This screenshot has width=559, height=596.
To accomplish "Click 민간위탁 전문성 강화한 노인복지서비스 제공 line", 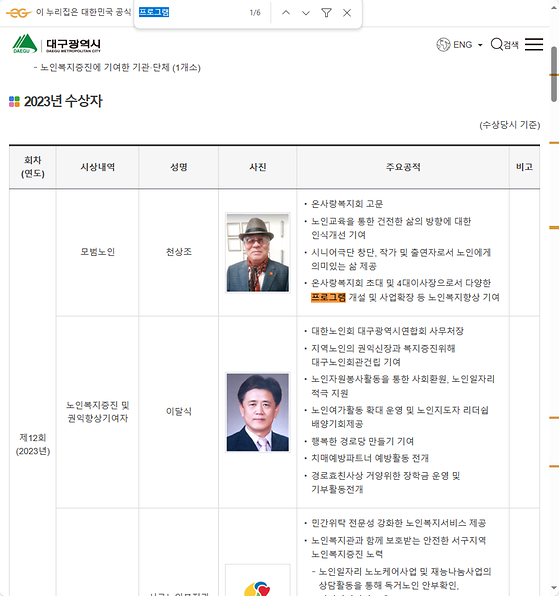I will click(398, 523).
